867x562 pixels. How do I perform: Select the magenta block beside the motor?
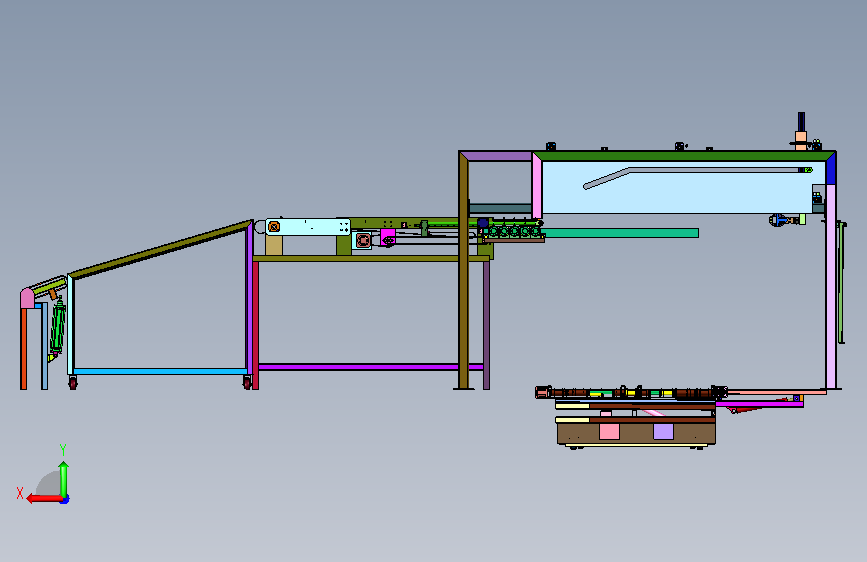[388, 237]
